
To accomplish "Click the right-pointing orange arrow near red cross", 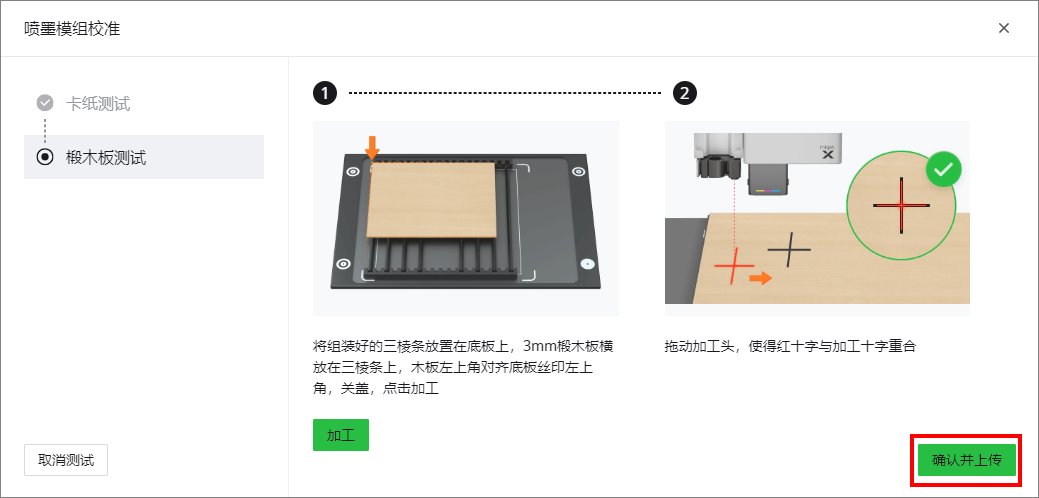I will 761,277.
